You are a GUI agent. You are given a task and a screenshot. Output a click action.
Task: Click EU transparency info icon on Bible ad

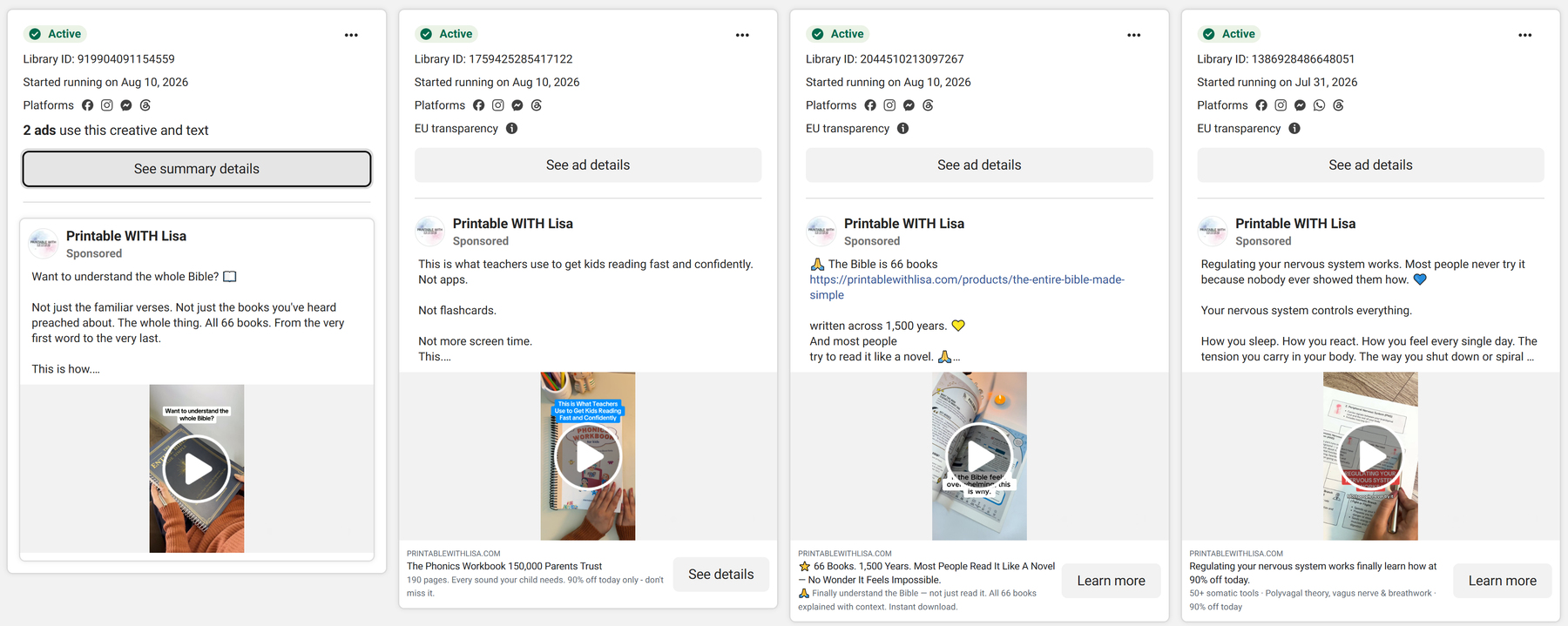[903, 128]
